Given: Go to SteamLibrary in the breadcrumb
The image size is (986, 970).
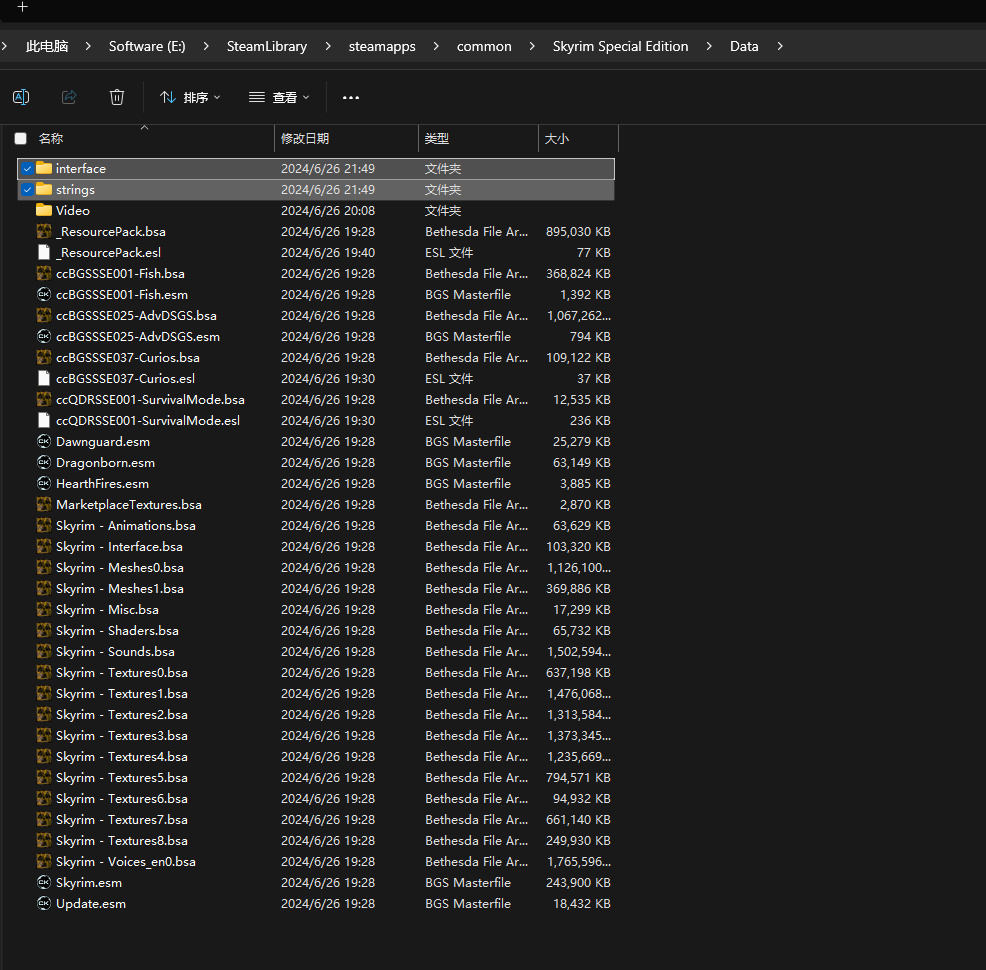Looking at the screenshot, I should [x=266, y=46].
